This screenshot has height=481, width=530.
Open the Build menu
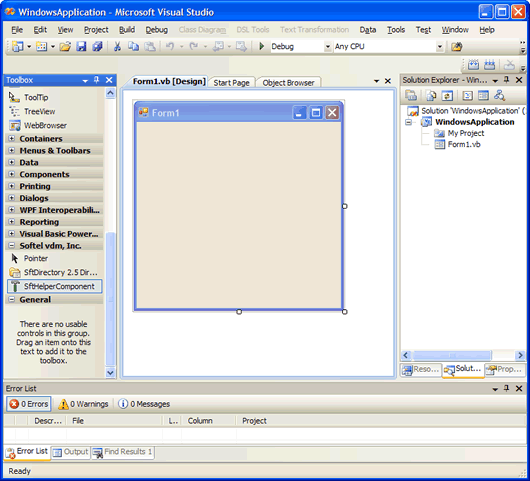(x=127, y=30)
